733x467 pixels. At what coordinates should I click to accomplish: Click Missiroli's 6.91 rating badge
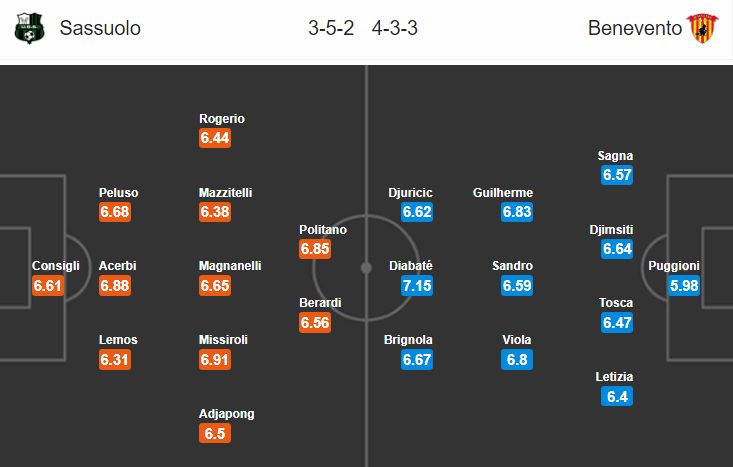point(215,359)
